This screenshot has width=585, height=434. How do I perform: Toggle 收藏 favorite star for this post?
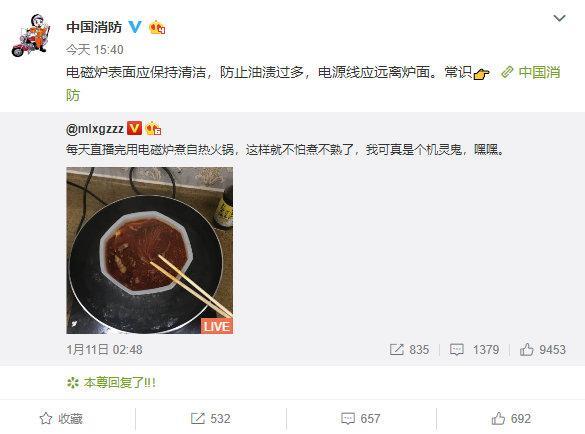click(x=61, y=419)
